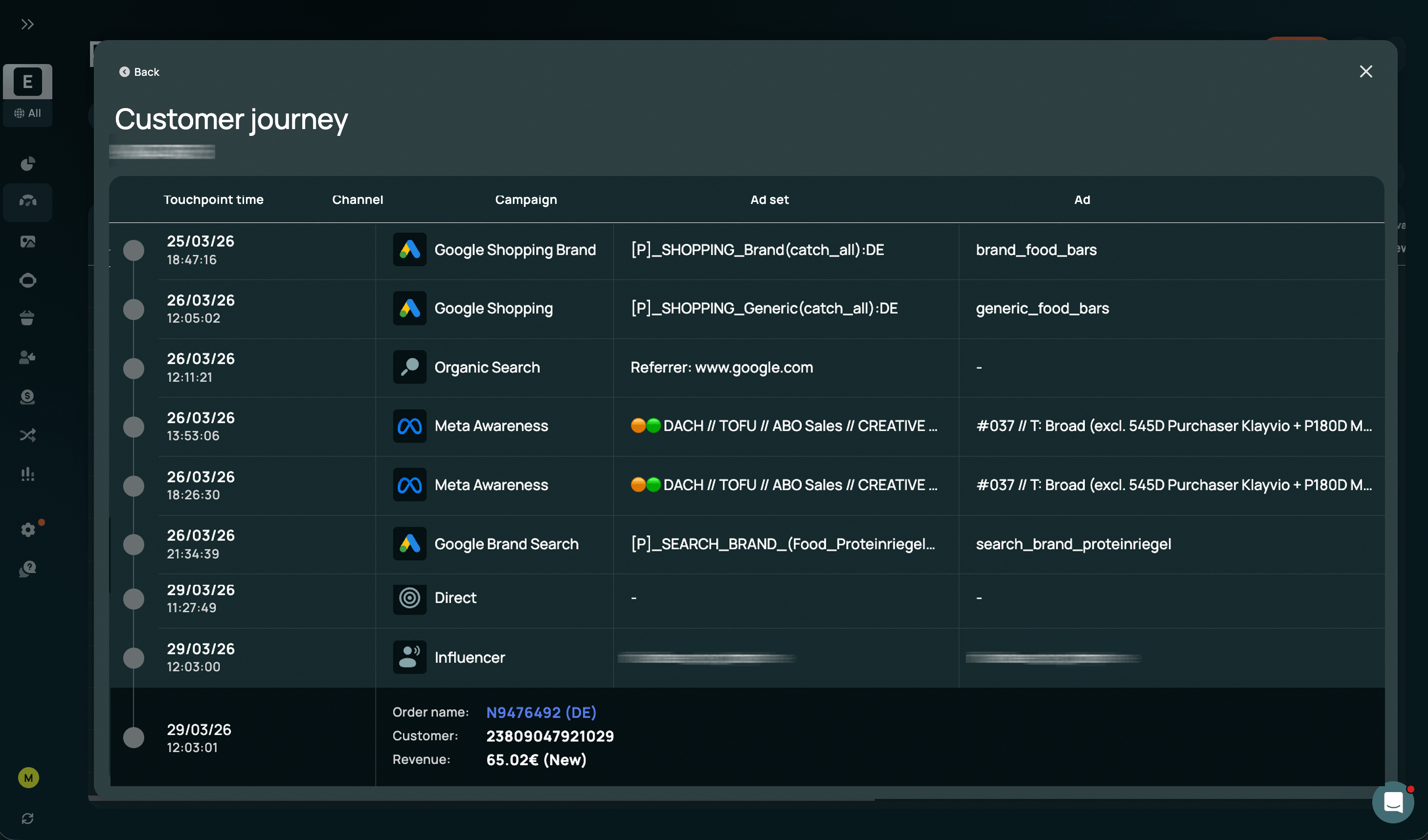Click the Influencer channel icon
The image size is (1428, 840).
[x=410, y=657]
